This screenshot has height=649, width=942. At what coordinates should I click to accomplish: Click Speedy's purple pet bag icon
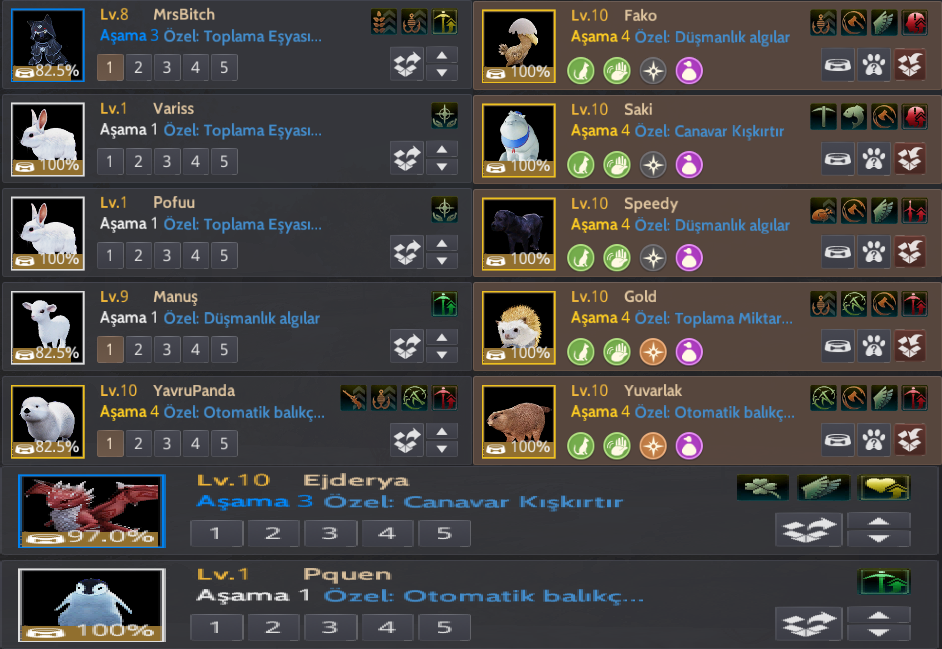[x=689, y=258]
